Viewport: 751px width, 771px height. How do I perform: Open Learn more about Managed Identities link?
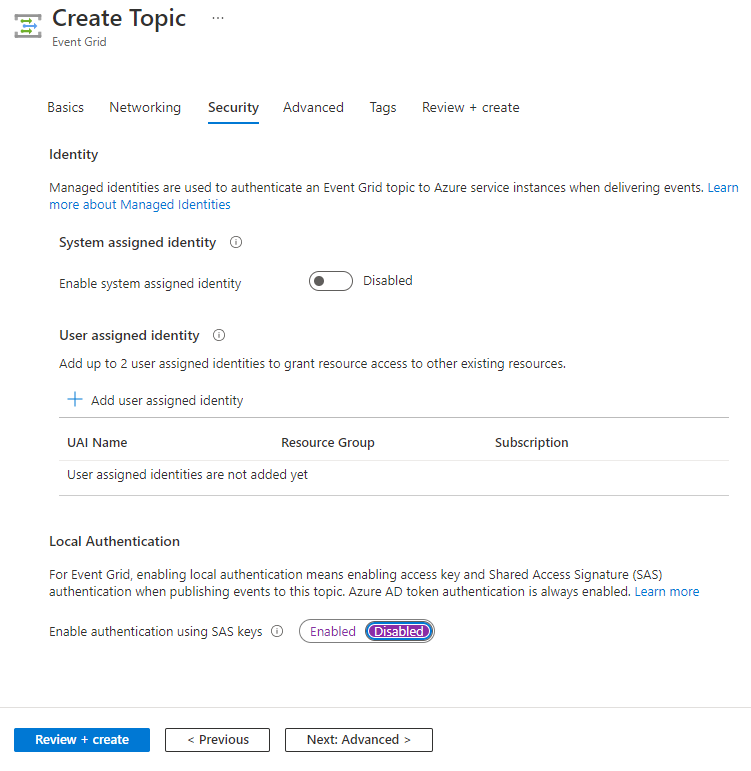140,205
